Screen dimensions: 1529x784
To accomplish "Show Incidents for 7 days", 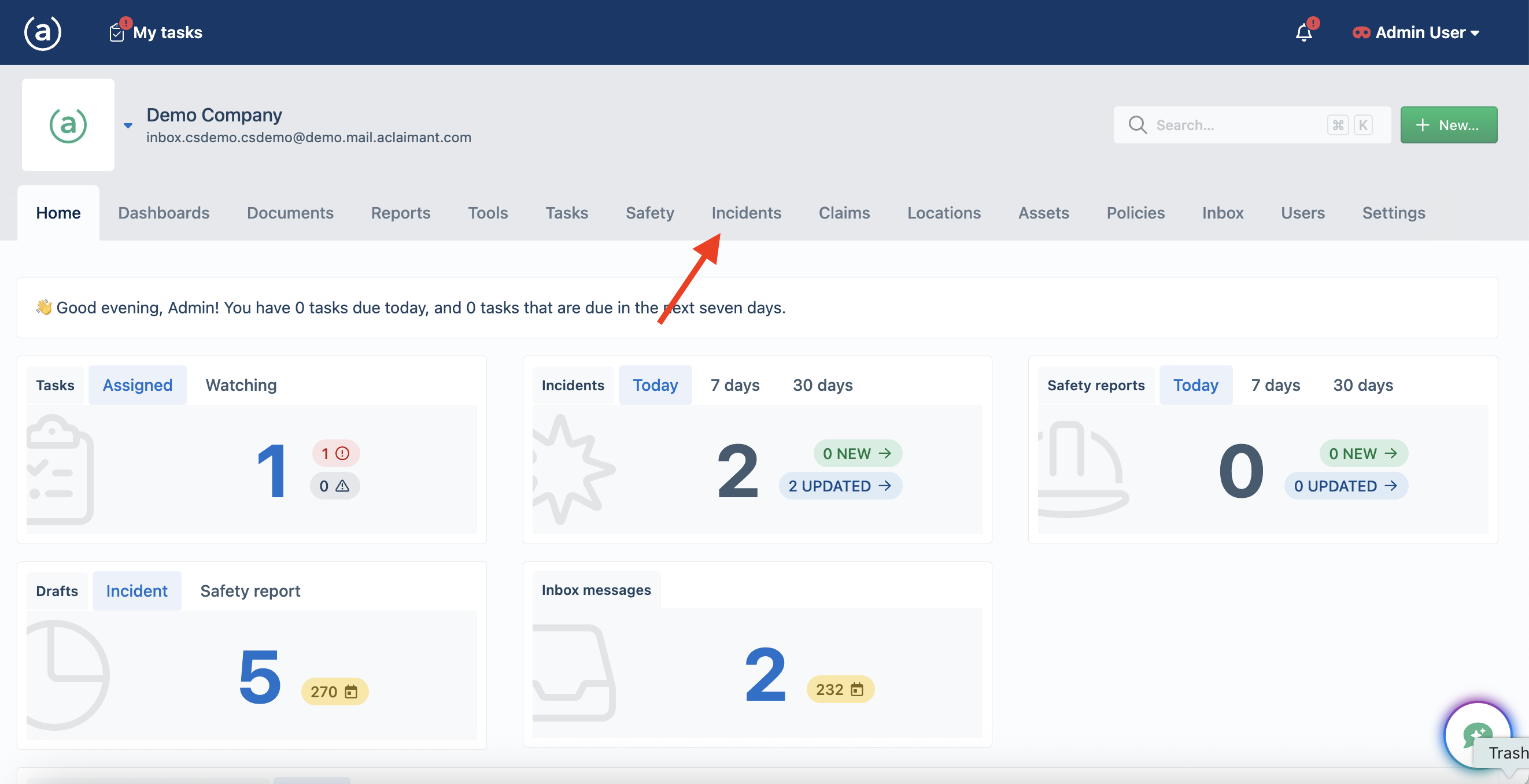I will (735, 384).
